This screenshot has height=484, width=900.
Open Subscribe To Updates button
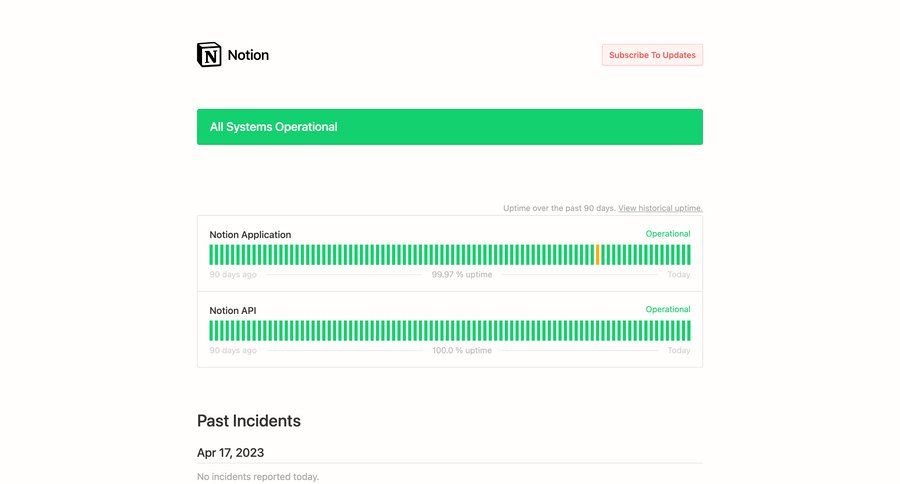[652, 55]
